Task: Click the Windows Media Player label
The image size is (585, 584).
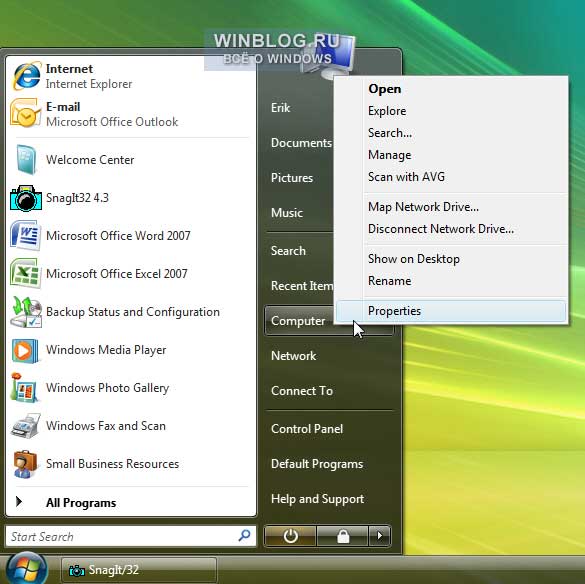Action: (106, 350)
